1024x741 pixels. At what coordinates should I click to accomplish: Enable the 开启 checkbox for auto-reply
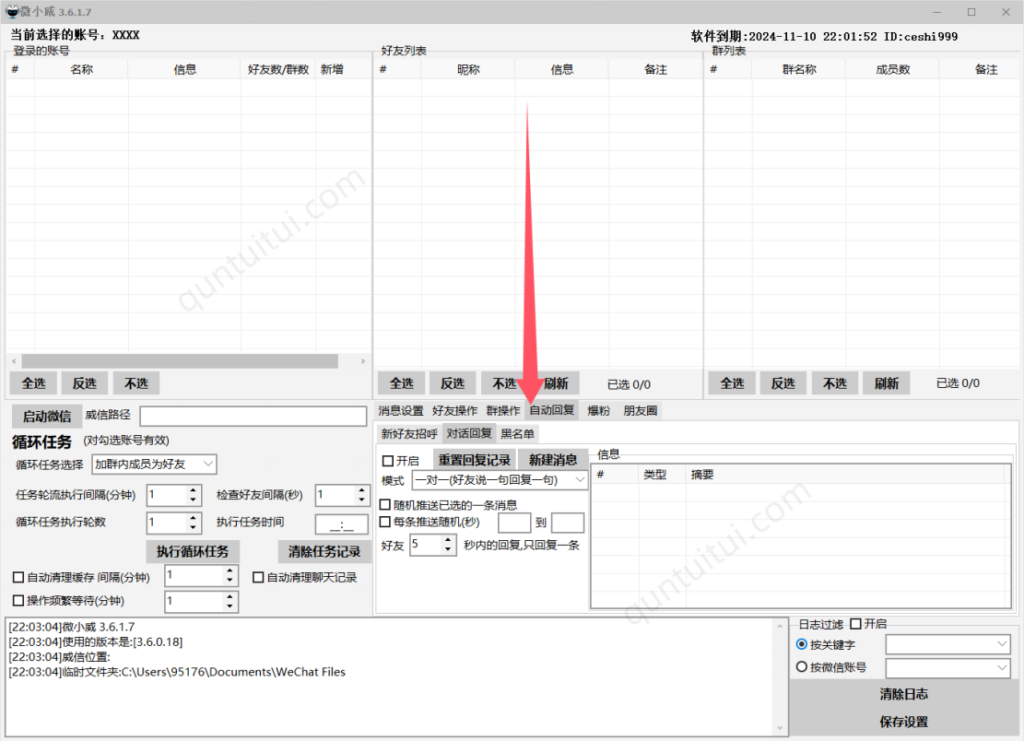pos(387,459)
